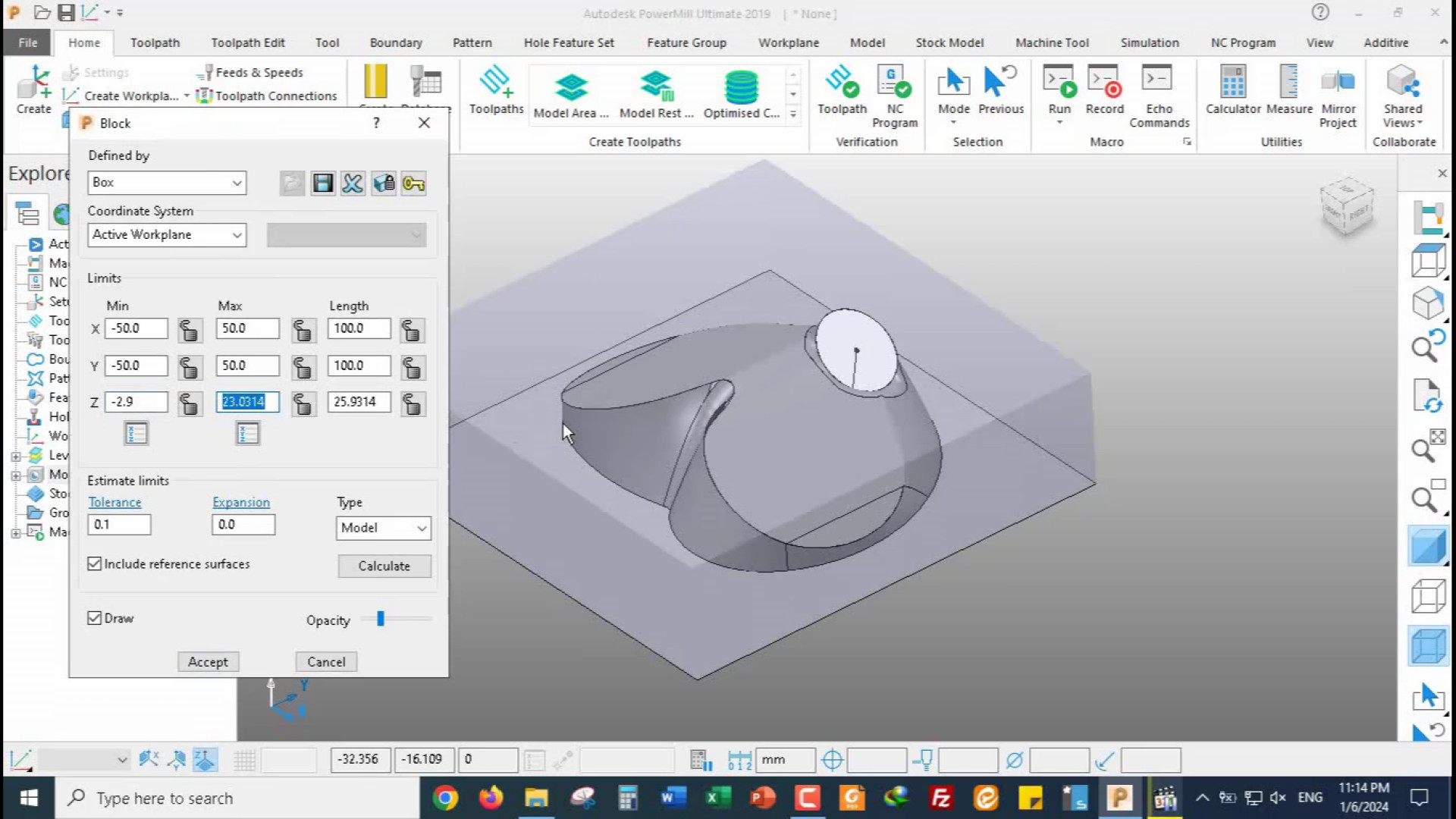Click the key icon in Block dialog
1456x819 pixels.
tap(413, 183)
